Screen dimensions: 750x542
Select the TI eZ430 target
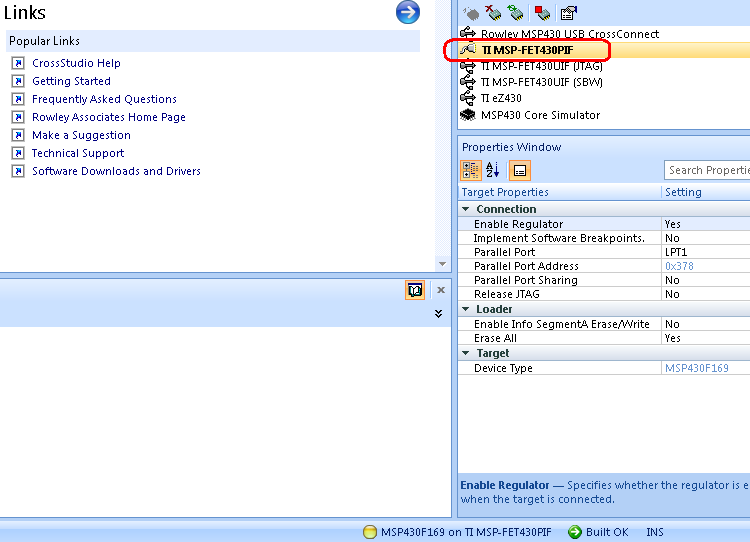501,98
